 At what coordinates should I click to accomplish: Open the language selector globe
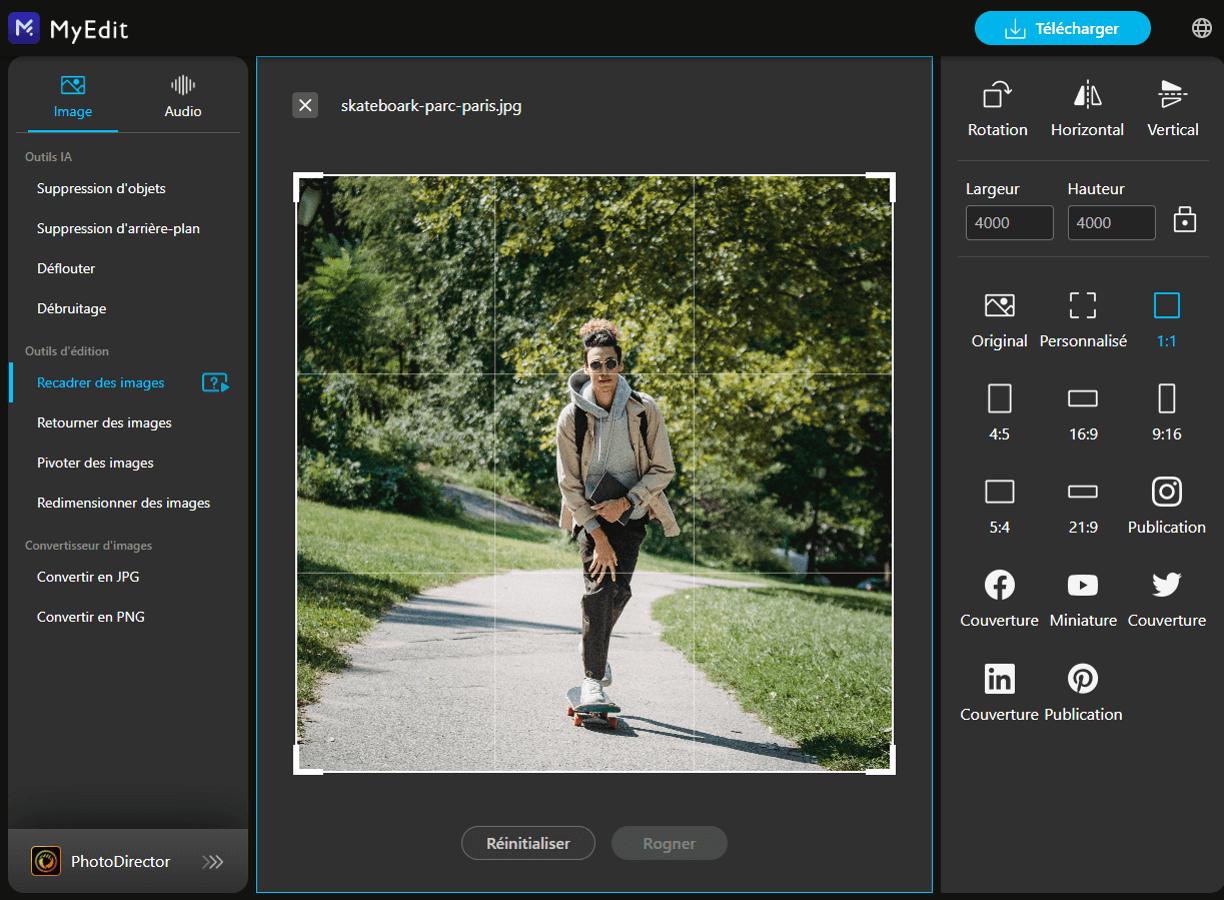coord(1202,27)
